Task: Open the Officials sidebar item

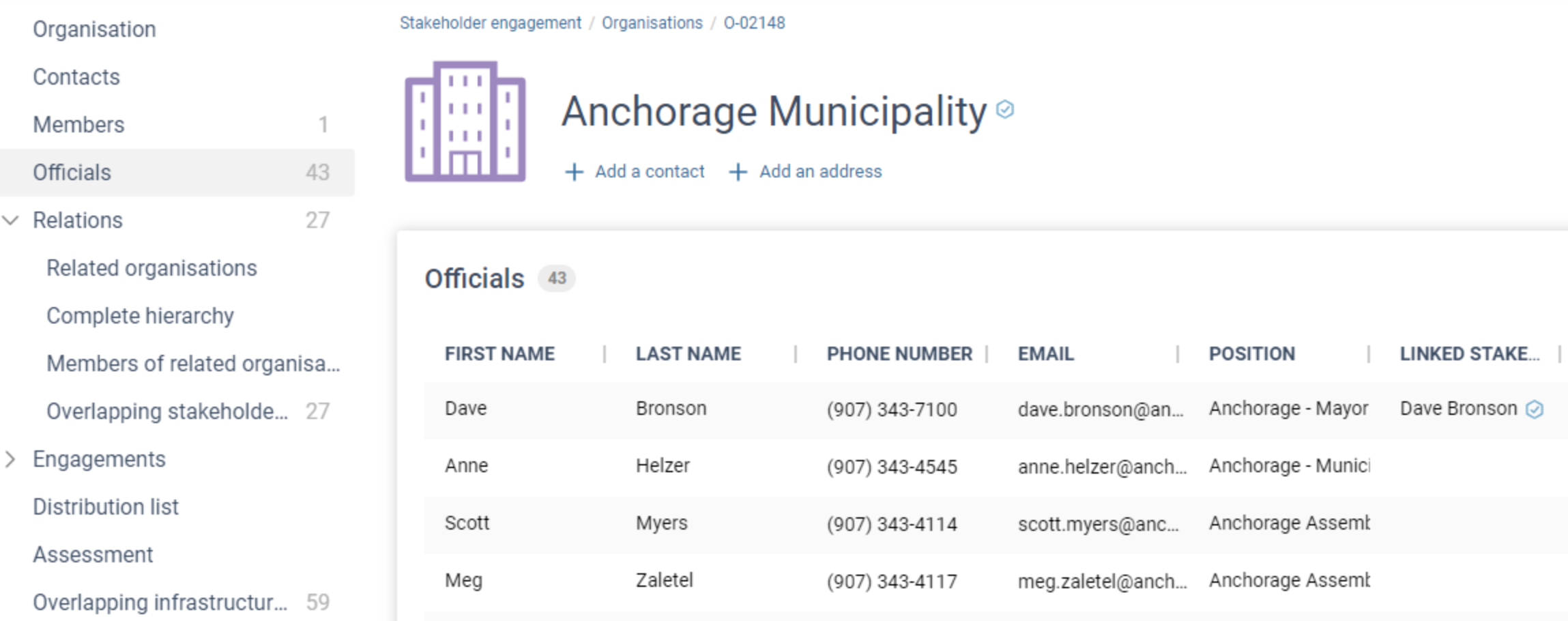Action: point(177,173)
